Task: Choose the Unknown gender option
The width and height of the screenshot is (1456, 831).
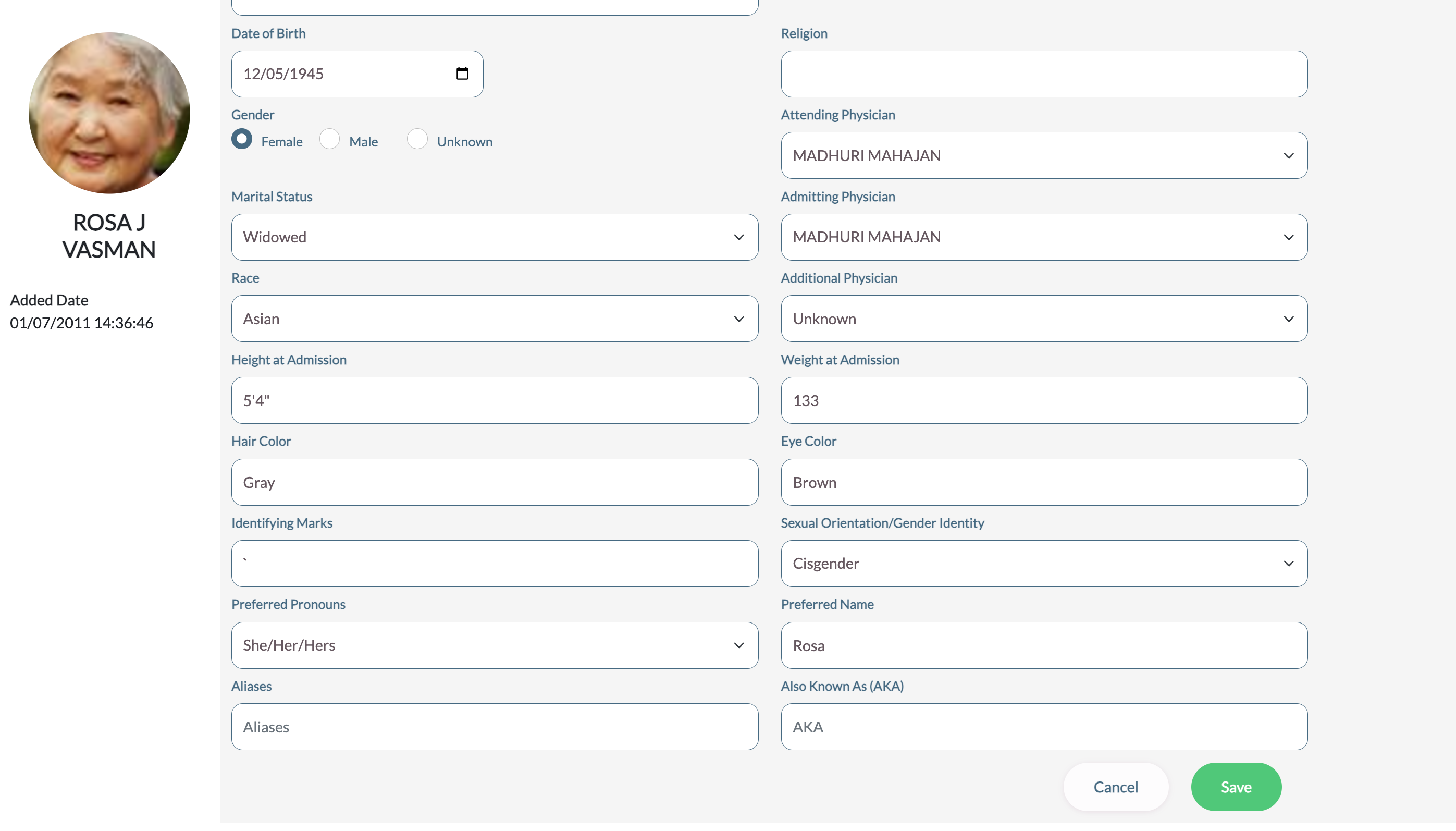Action: pos(417,139)
